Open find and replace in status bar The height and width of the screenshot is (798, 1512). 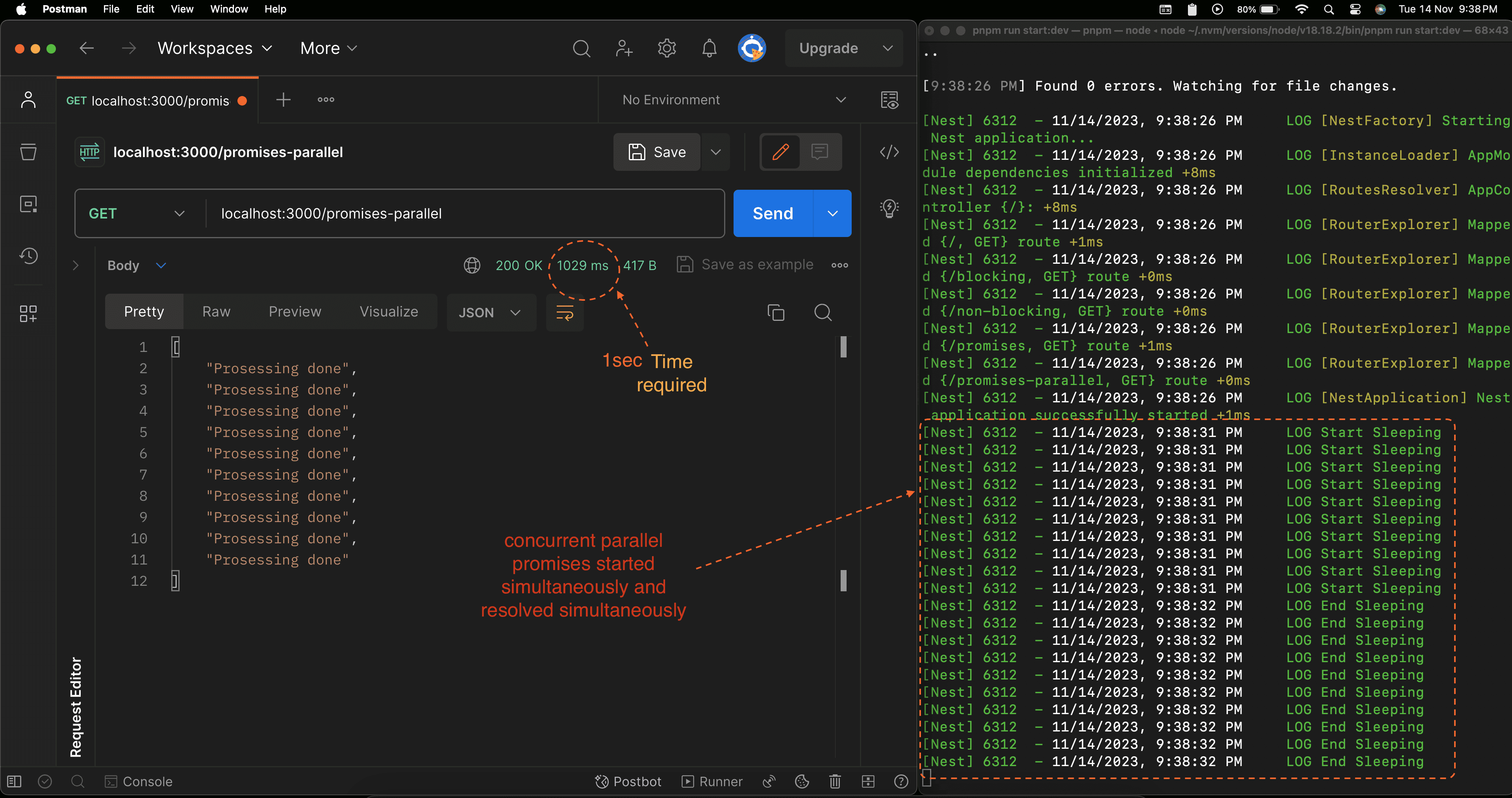(78, 781)
